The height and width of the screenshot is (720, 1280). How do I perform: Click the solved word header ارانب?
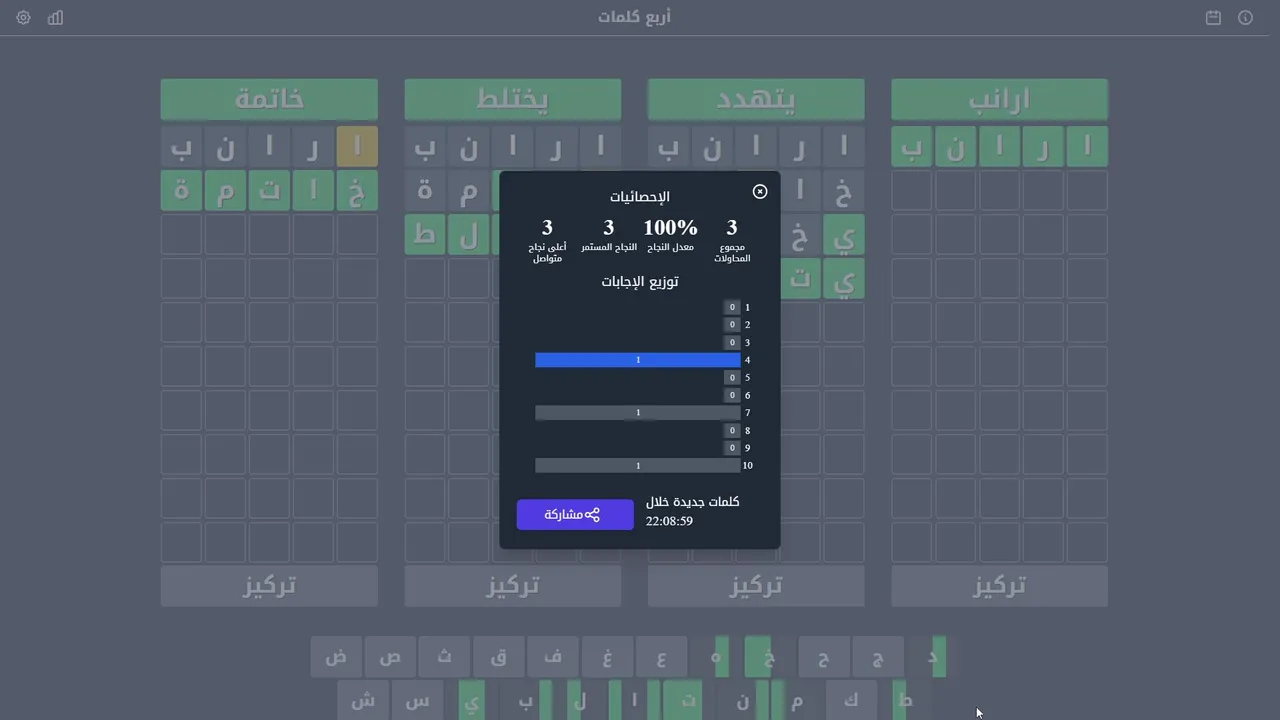pos(999,99)
